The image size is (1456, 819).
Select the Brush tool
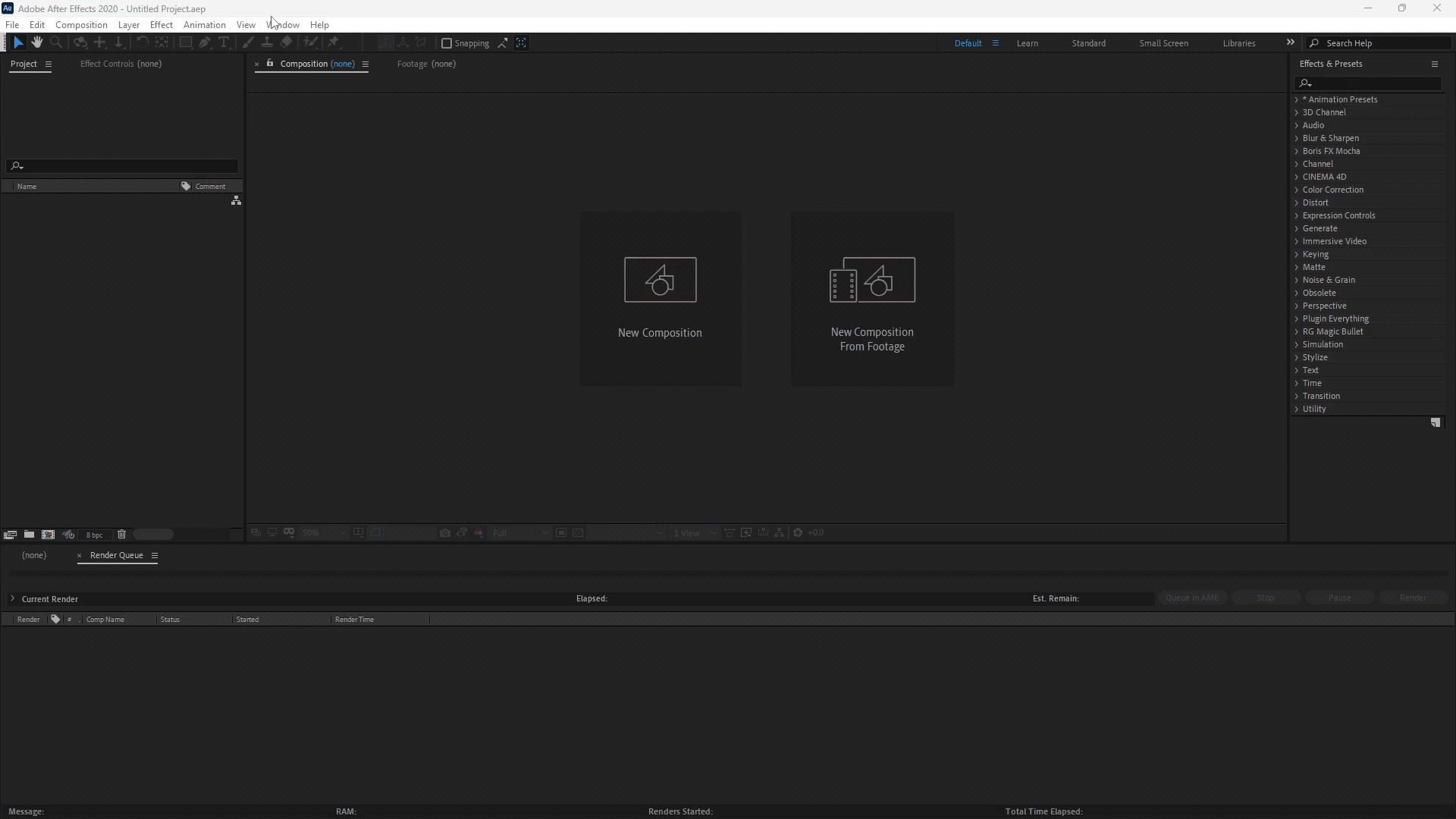(248, 43)
